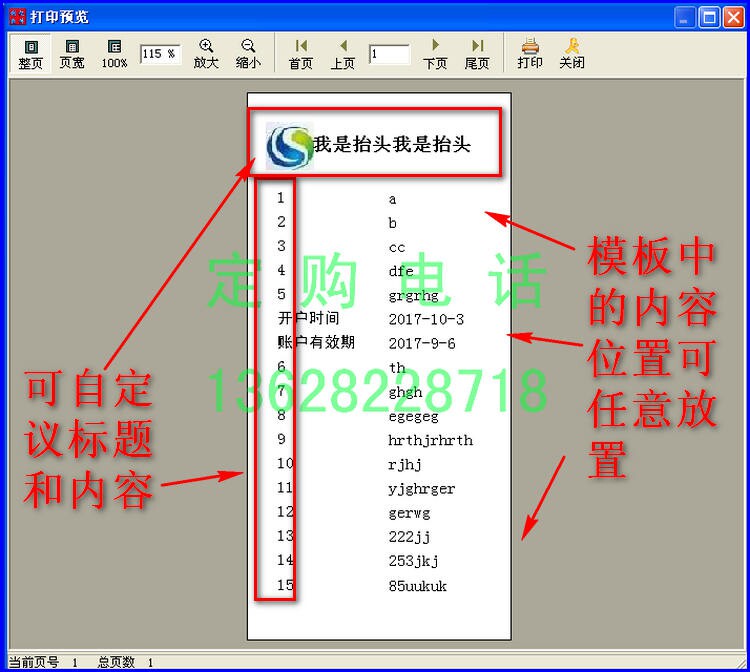The height and width of the screenshot is (672, 750).
Task: Click the value 222jj
Action: (409, 537)
